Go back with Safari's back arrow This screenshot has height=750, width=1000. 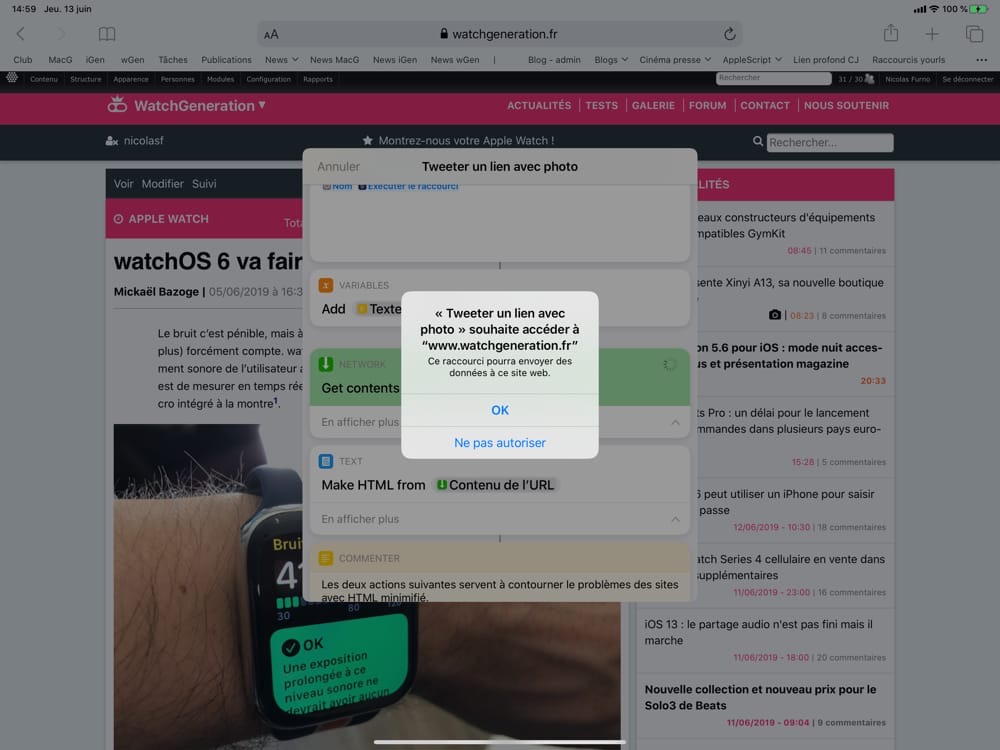point(20,34)
